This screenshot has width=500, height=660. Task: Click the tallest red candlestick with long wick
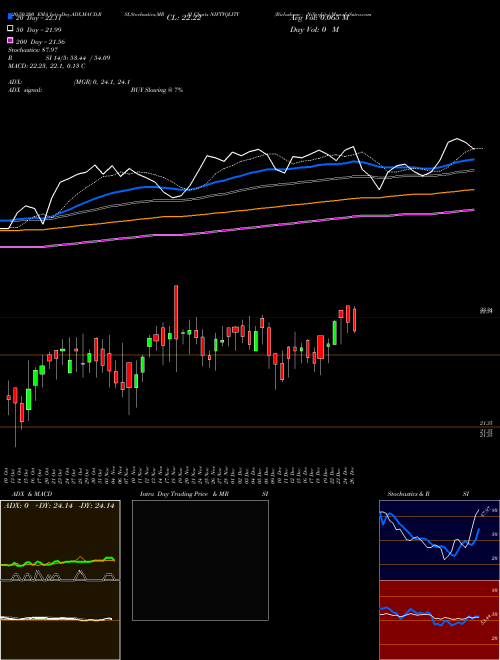pos(176,328)
